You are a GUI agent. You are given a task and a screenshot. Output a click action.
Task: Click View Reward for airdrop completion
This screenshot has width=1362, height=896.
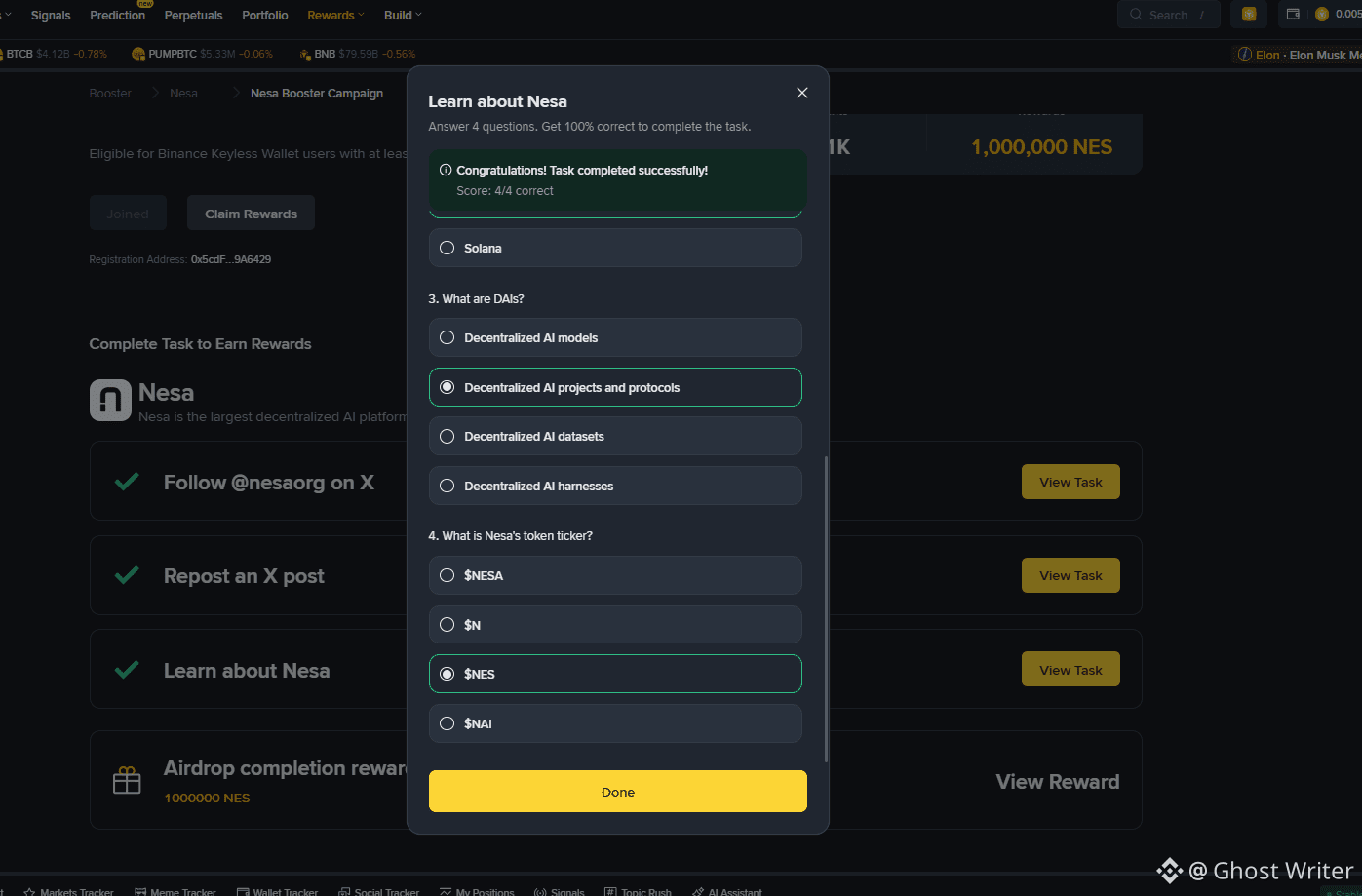click(1058, 781)
